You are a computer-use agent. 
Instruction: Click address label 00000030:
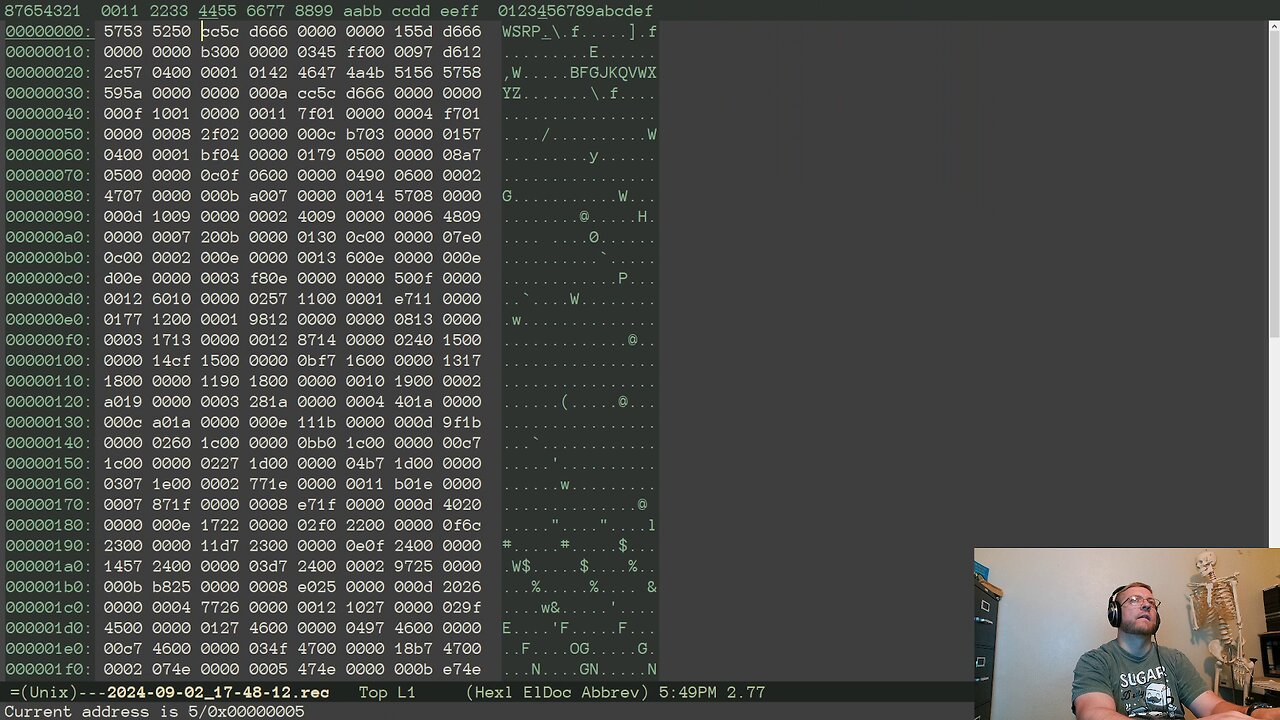point(48,93)
